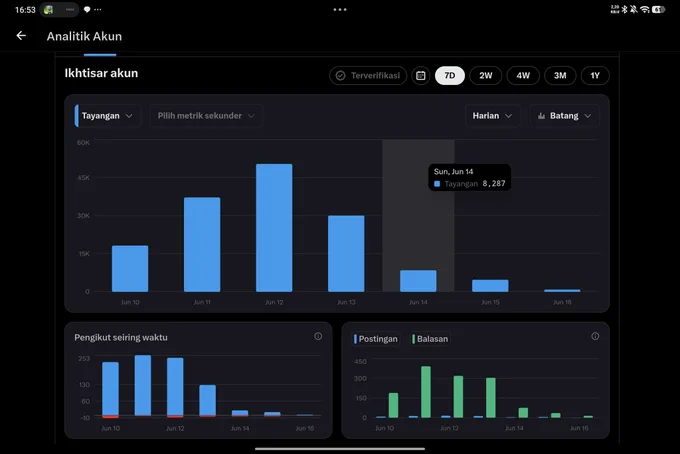Open the Pilih metrik sekunder dropdown
The height and width of the screenshot is (454, 680).
pyautogui.click(x=206, y=116)
